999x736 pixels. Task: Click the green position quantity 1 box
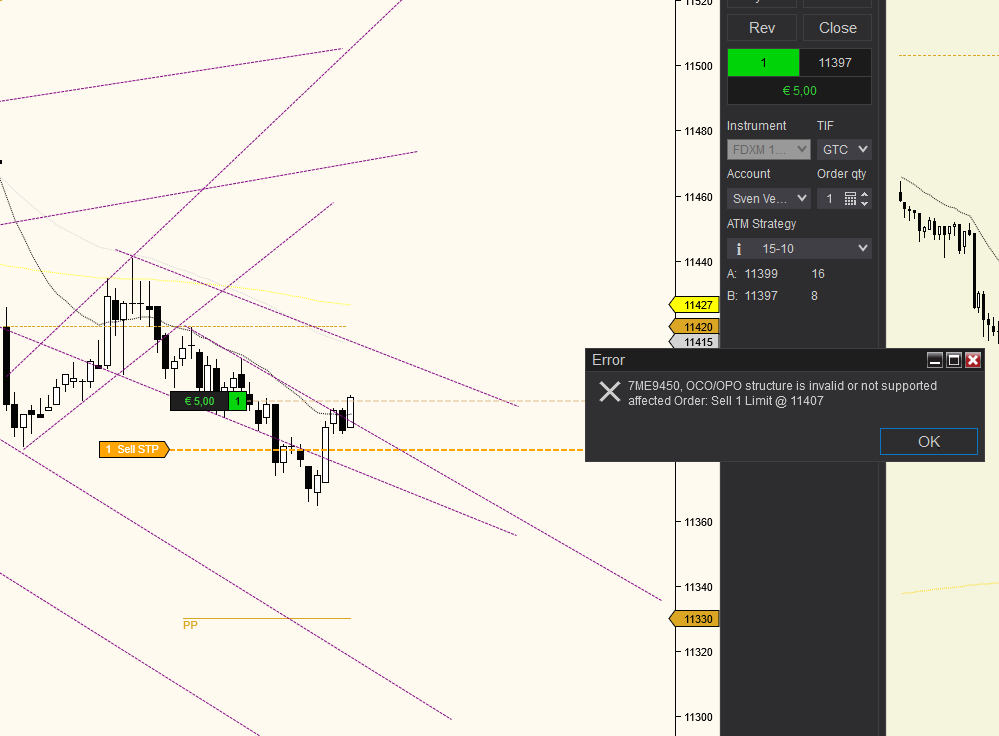(763, 62)
